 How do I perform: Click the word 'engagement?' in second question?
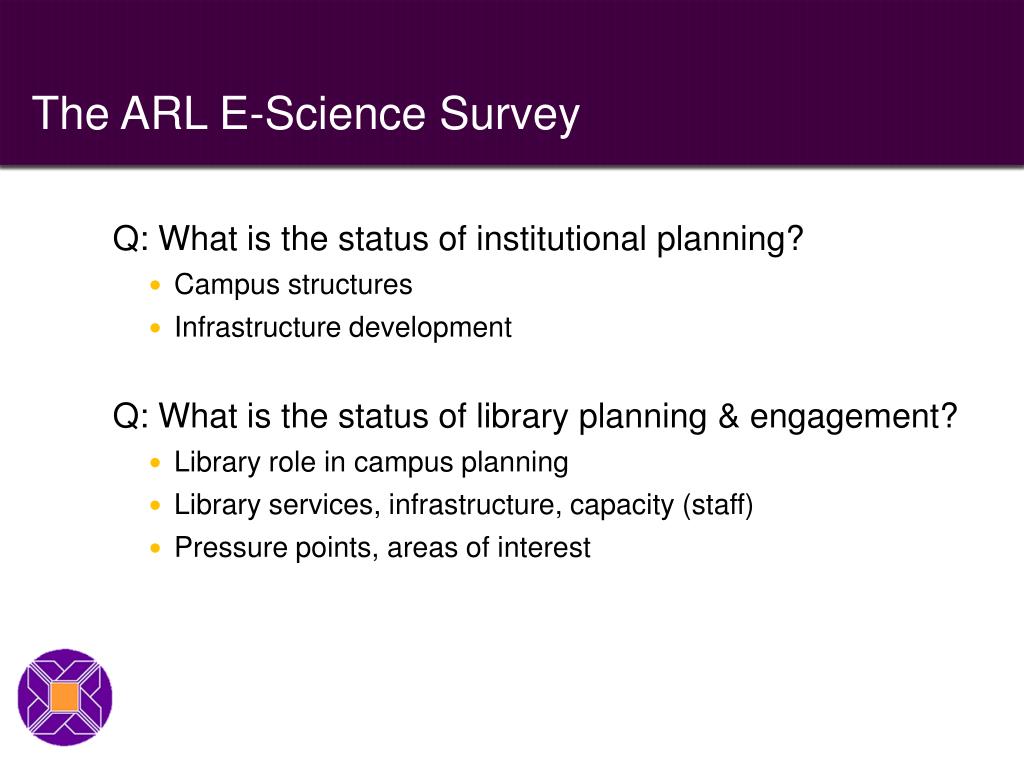854,417
